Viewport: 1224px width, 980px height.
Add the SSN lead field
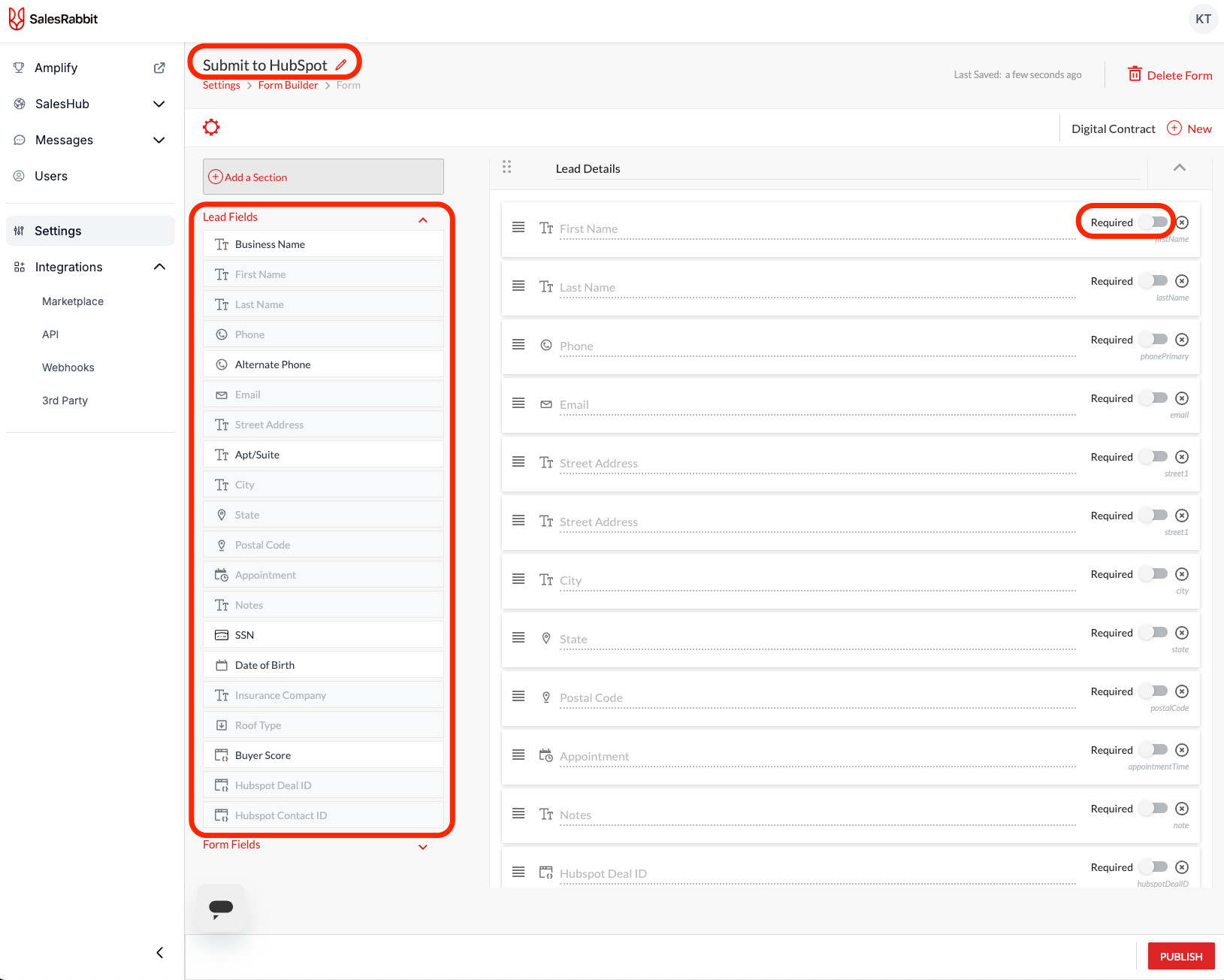[323, 635]
